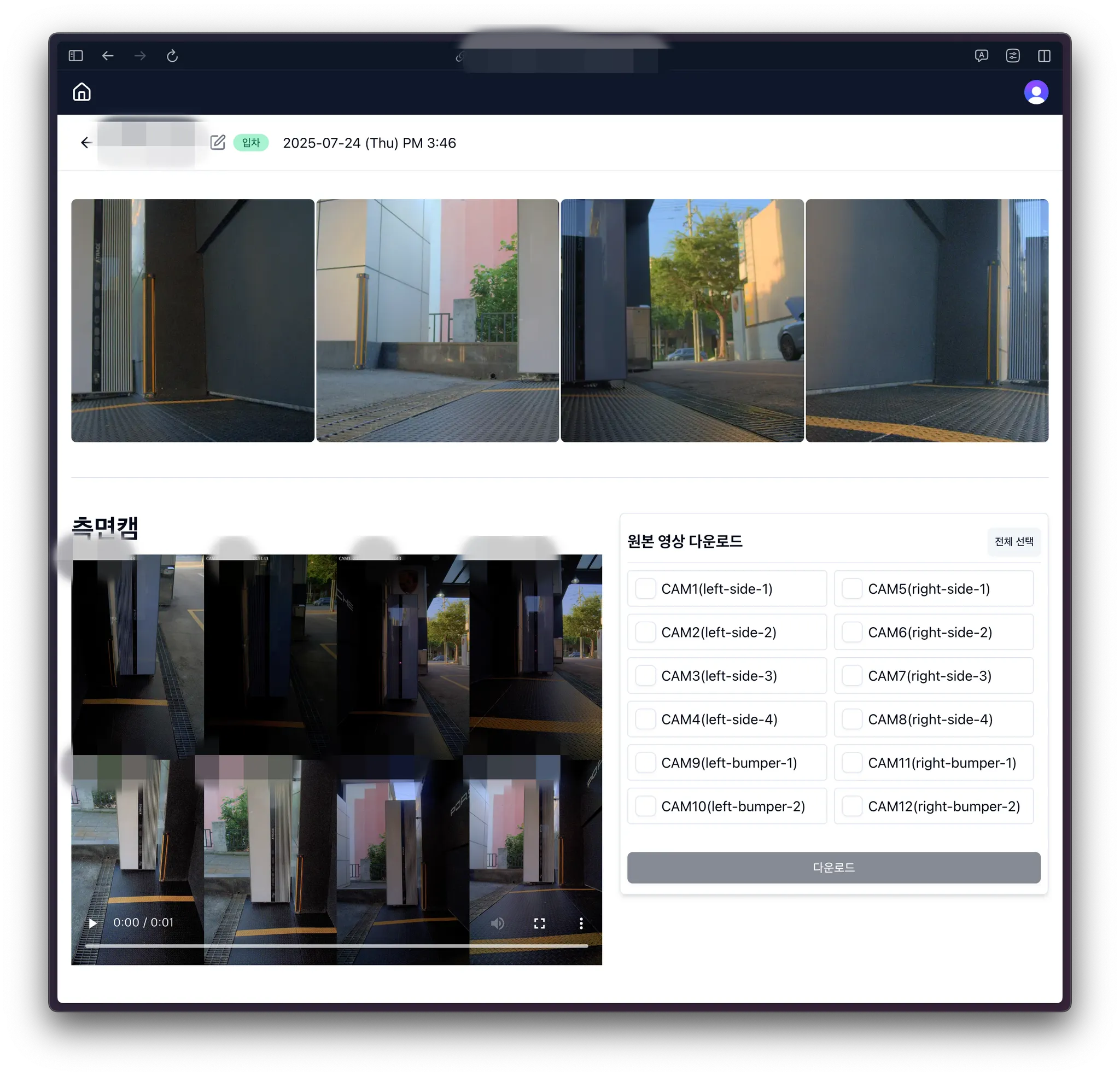
Task: Open video more options menu
Action: [x=581, y=923]
